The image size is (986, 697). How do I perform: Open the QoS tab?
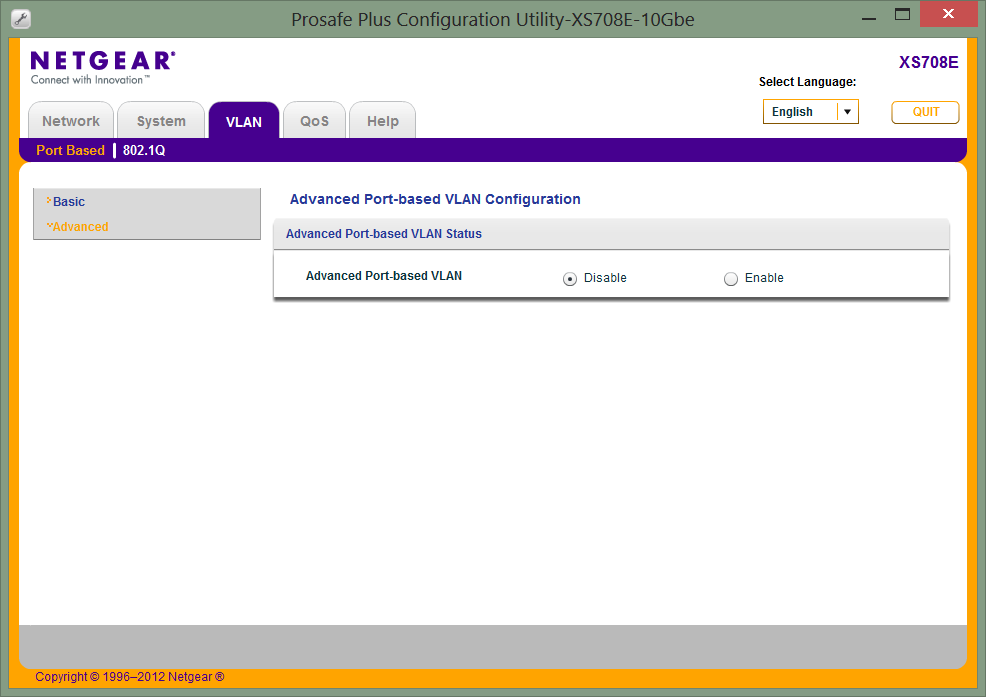click(314, 120)
